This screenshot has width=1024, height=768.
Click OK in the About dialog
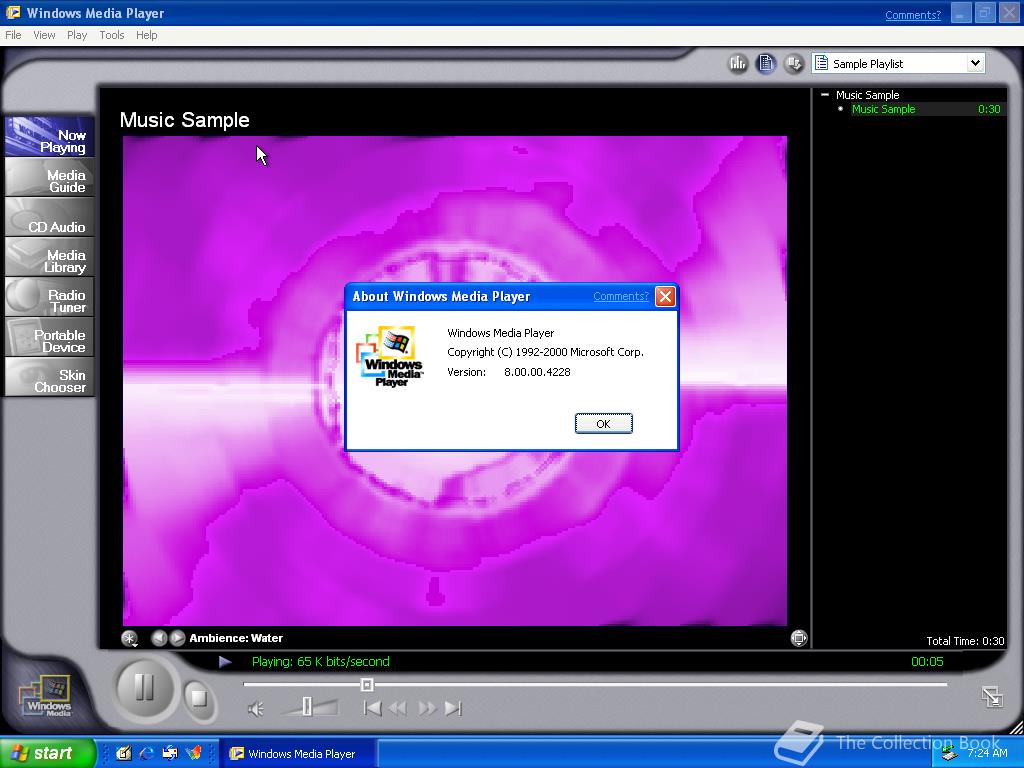coord(603,423)
